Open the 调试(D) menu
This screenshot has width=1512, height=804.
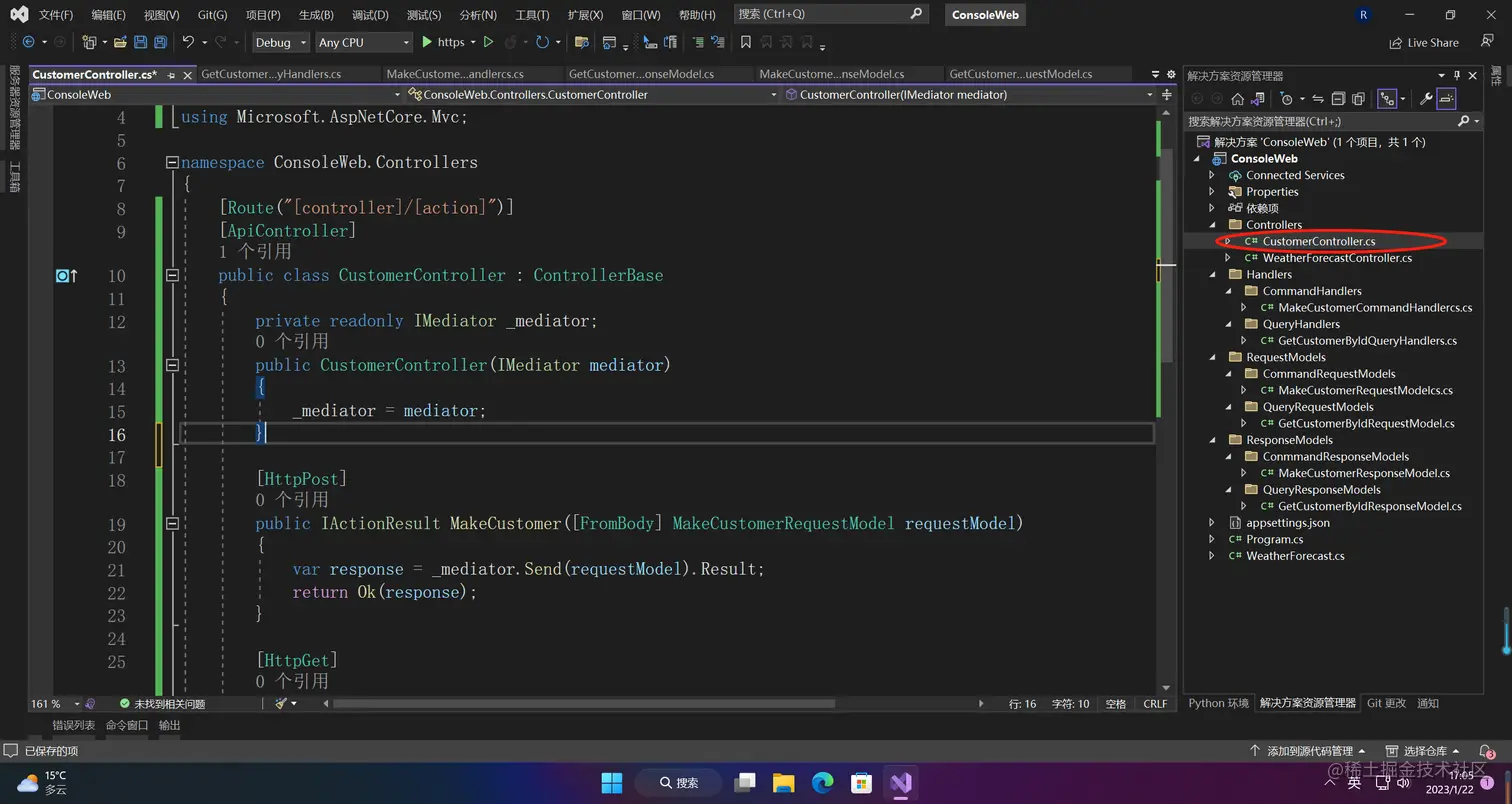[x=370, y=15]
